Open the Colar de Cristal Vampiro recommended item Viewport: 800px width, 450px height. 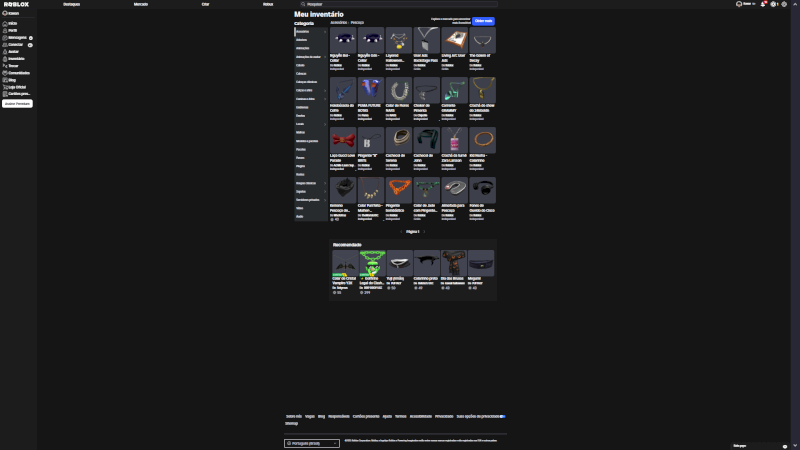tap(345, 263)
